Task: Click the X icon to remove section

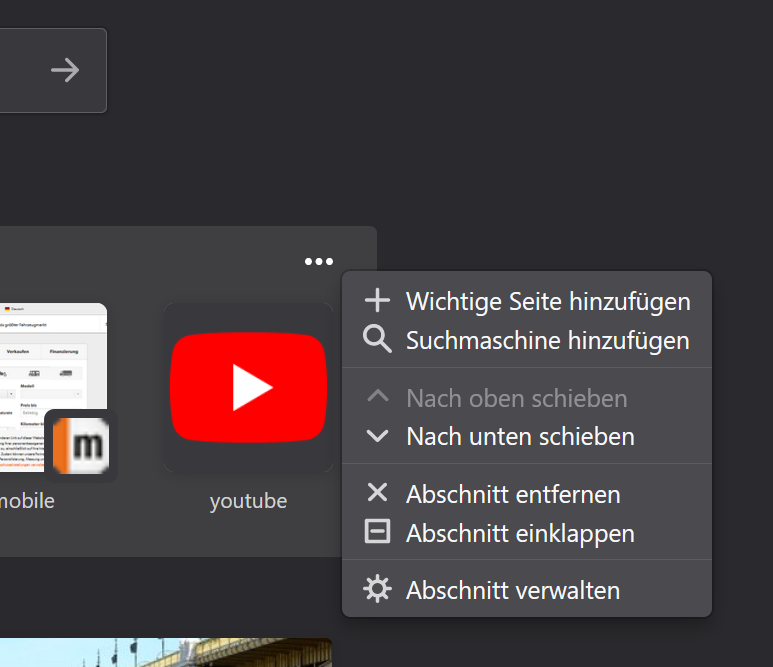Action: 378,492
